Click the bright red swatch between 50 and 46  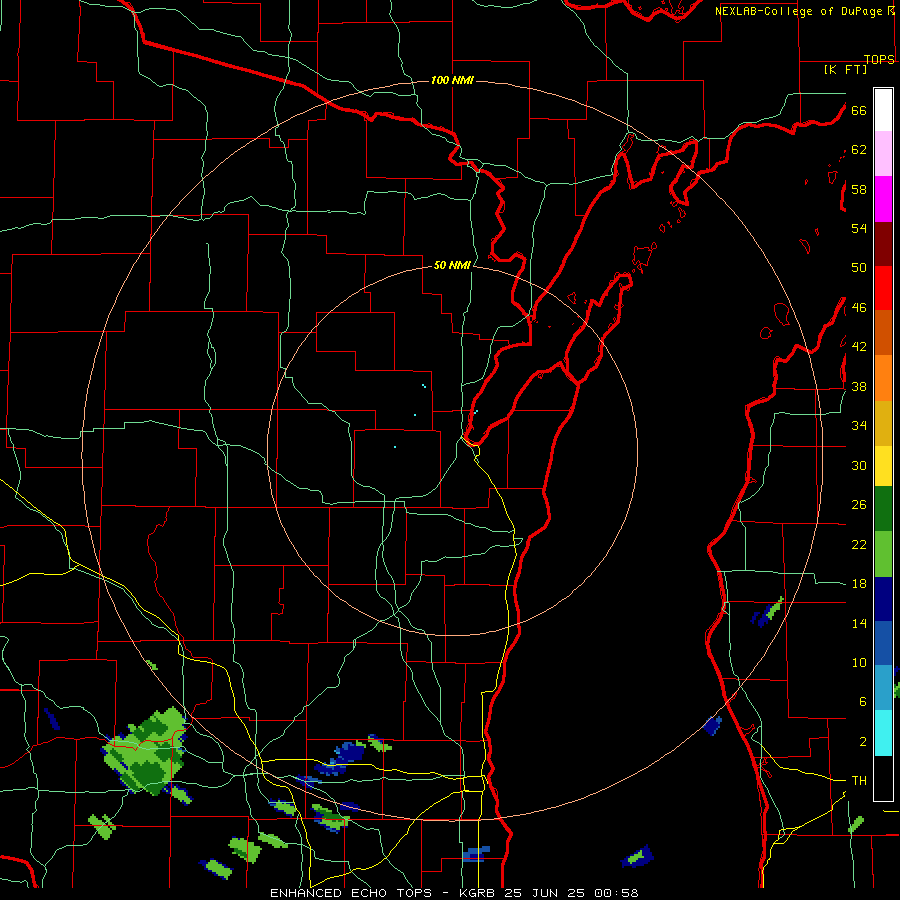coord(883,288)
